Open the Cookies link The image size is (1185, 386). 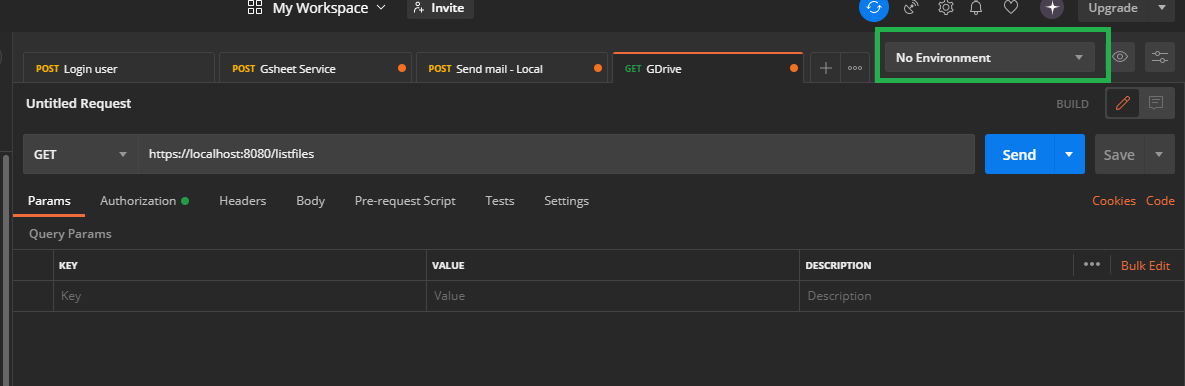pos(1114,201)
